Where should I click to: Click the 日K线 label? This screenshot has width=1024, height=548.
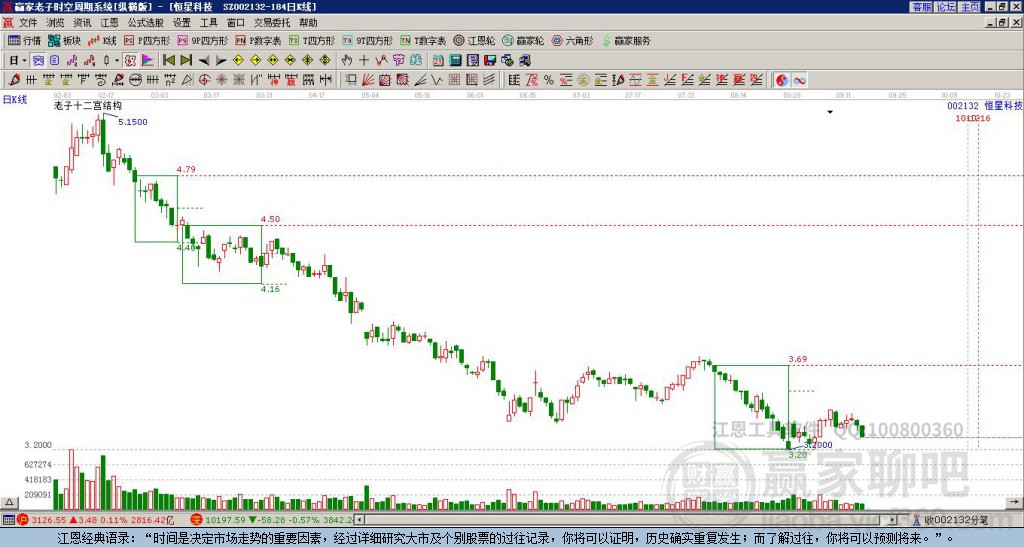[15, 100]
